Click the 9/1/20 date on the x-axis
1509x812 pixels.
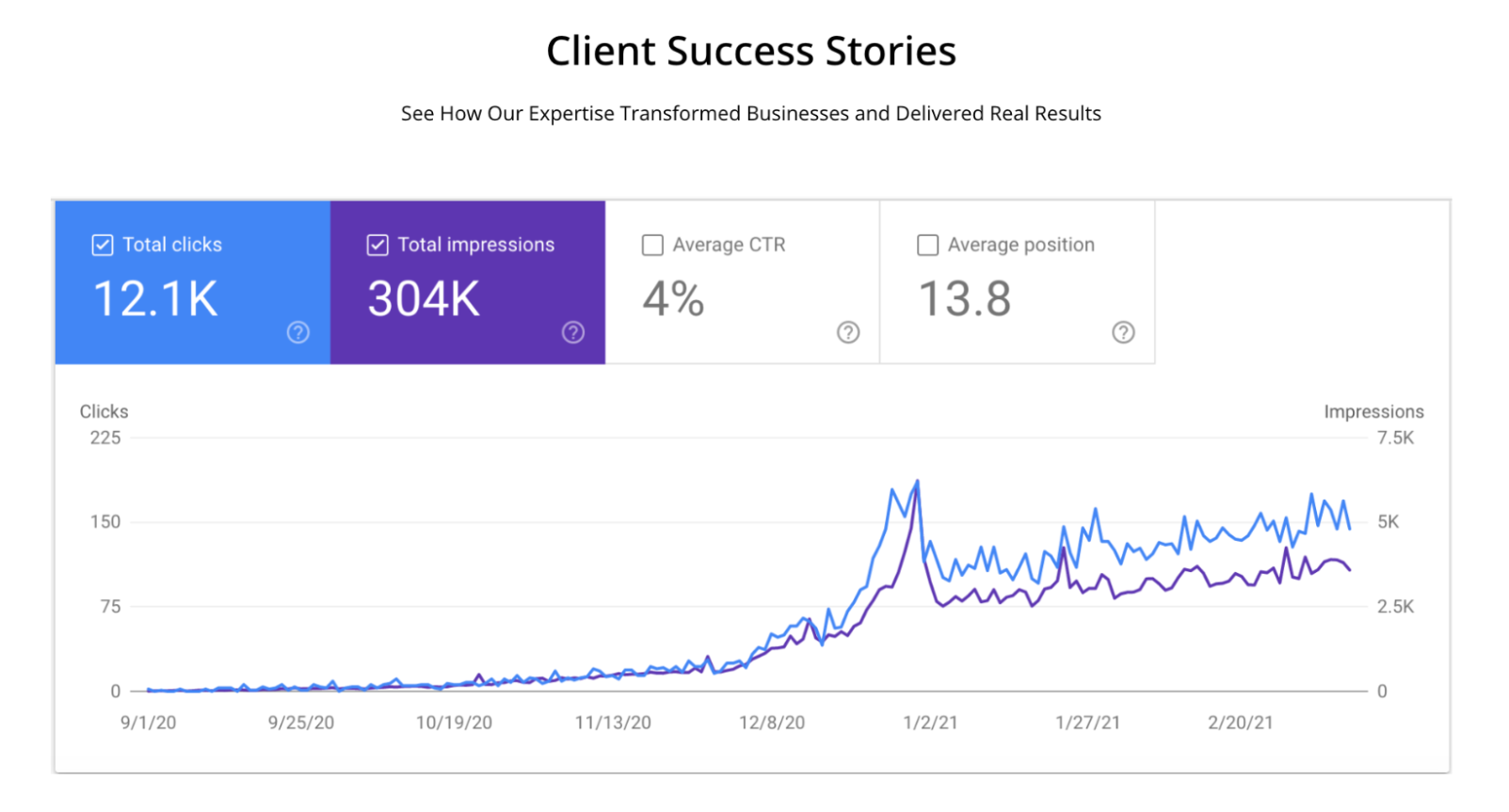(x=148, y=723)
